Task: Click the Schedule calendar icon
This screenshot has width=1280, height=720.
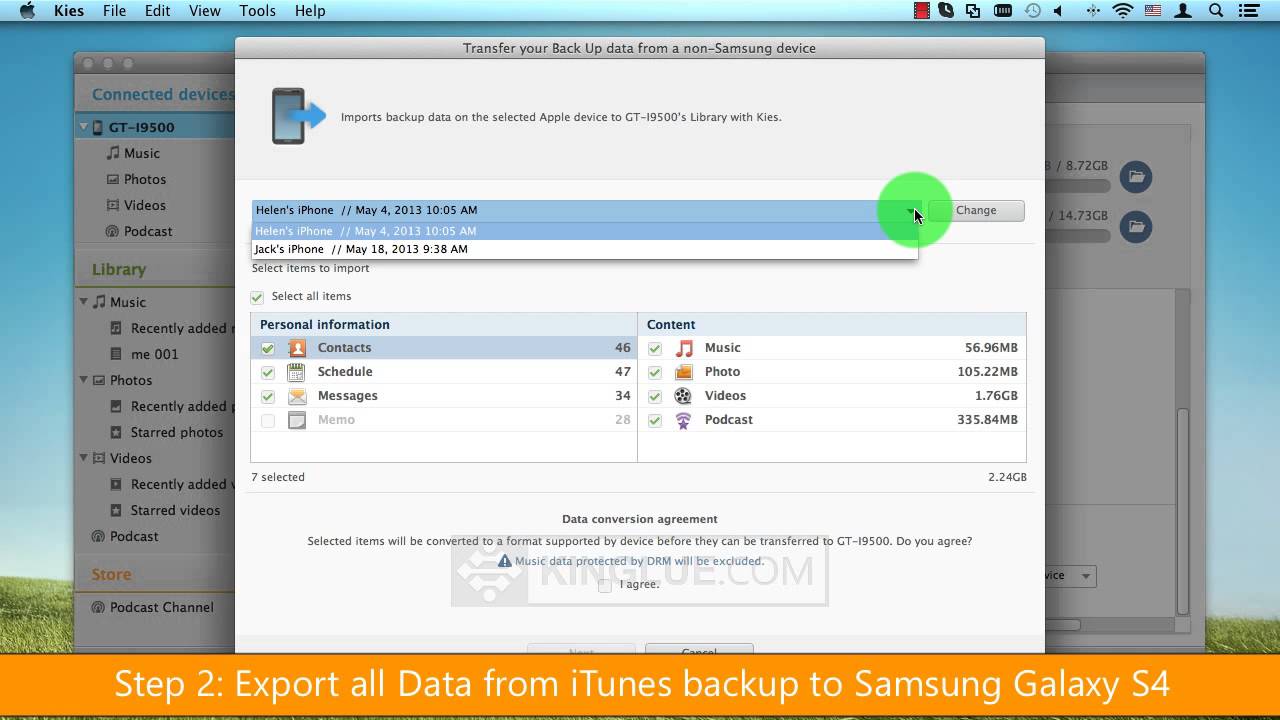Action: click(297, 372)
